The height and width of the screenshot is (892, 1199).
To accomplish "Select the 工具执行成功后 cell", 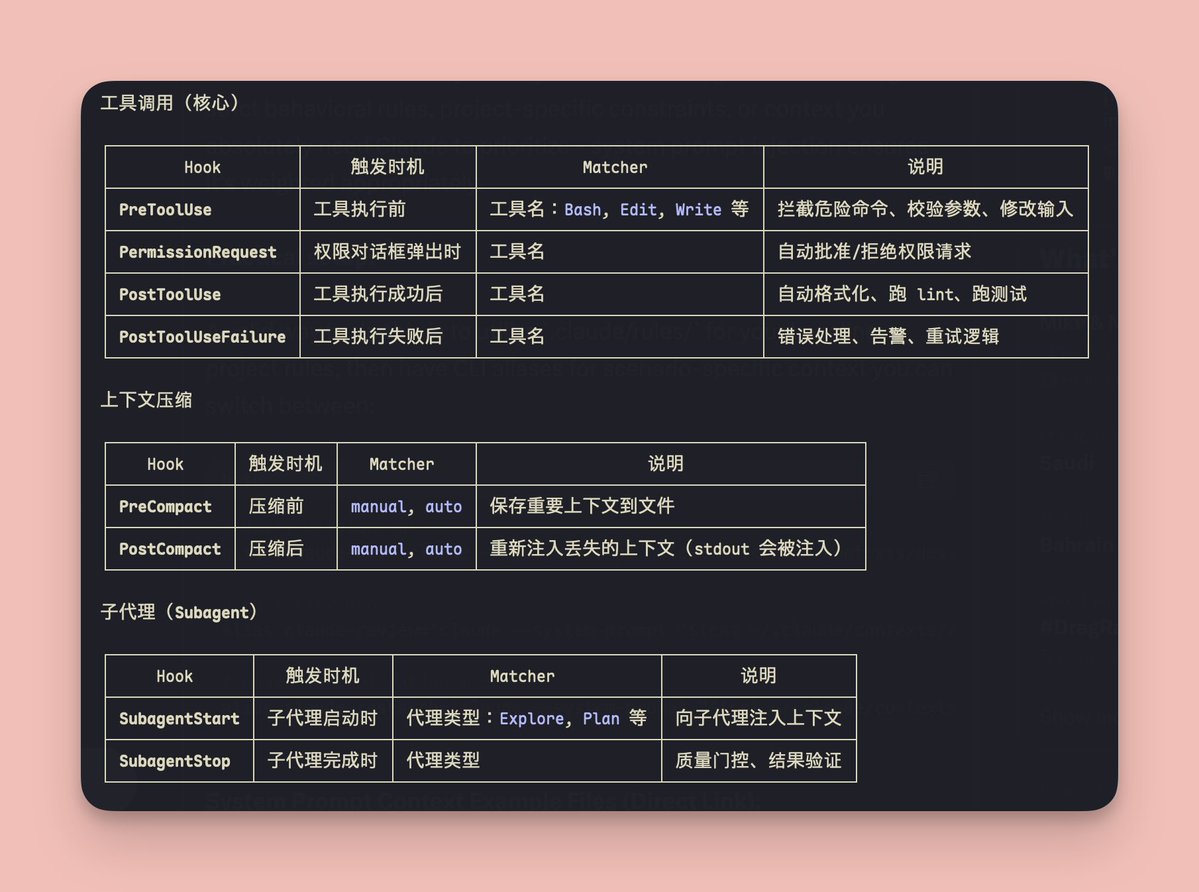I will tap(388, 294).
